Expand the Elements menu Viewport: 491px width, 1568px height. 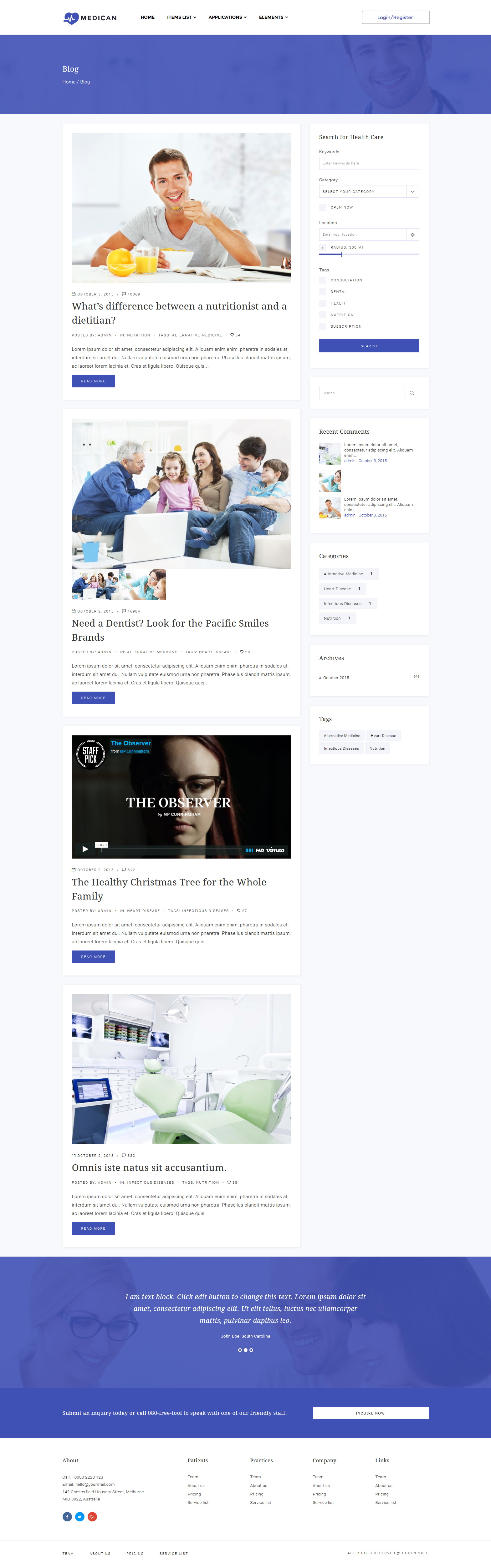(273, 17)
